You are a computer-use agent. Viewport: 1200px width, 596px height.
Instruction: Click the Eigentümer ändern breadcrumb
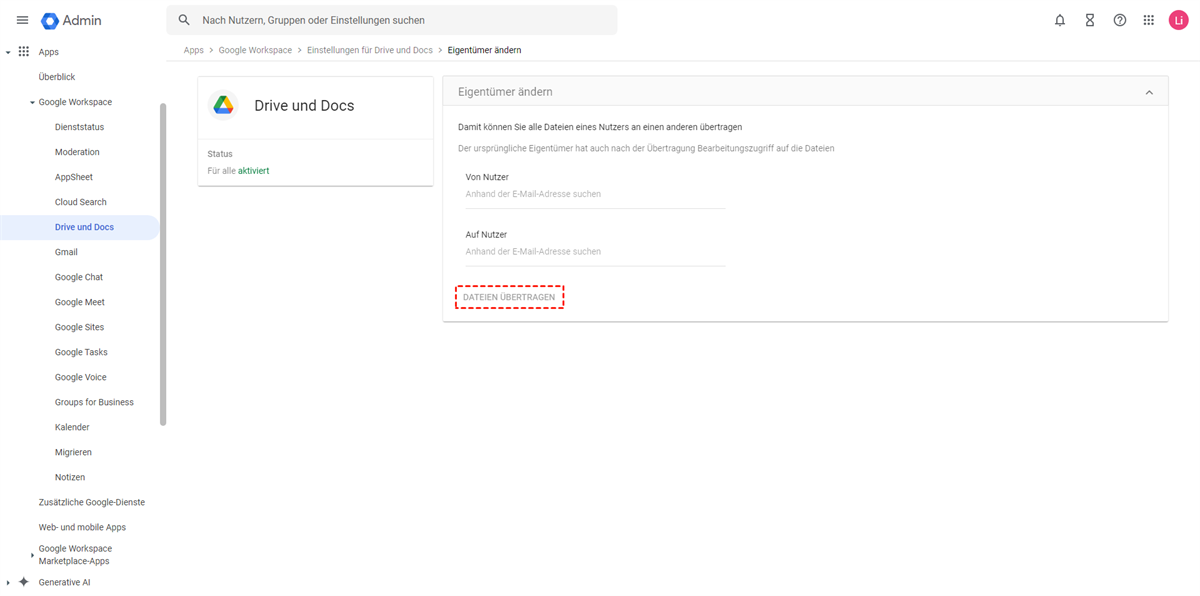(x=484, y=50)
